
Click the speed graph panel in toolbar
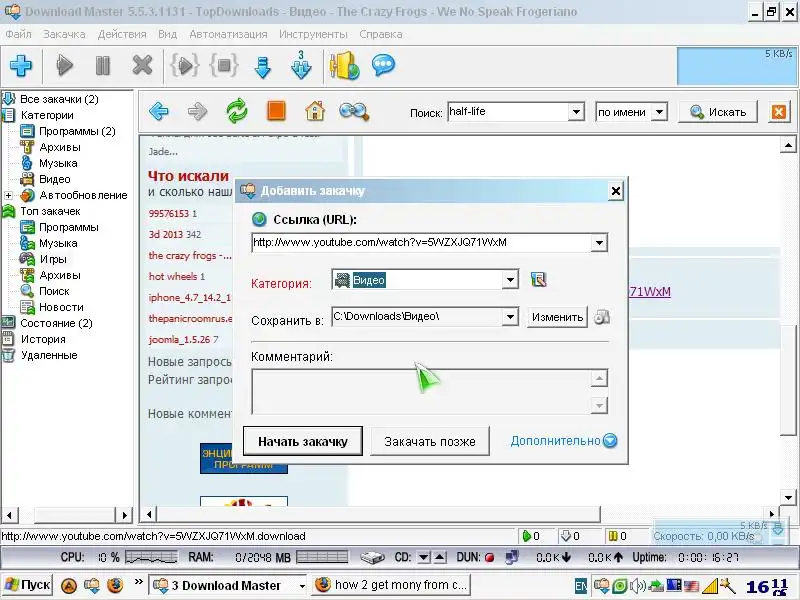(735, 66)
